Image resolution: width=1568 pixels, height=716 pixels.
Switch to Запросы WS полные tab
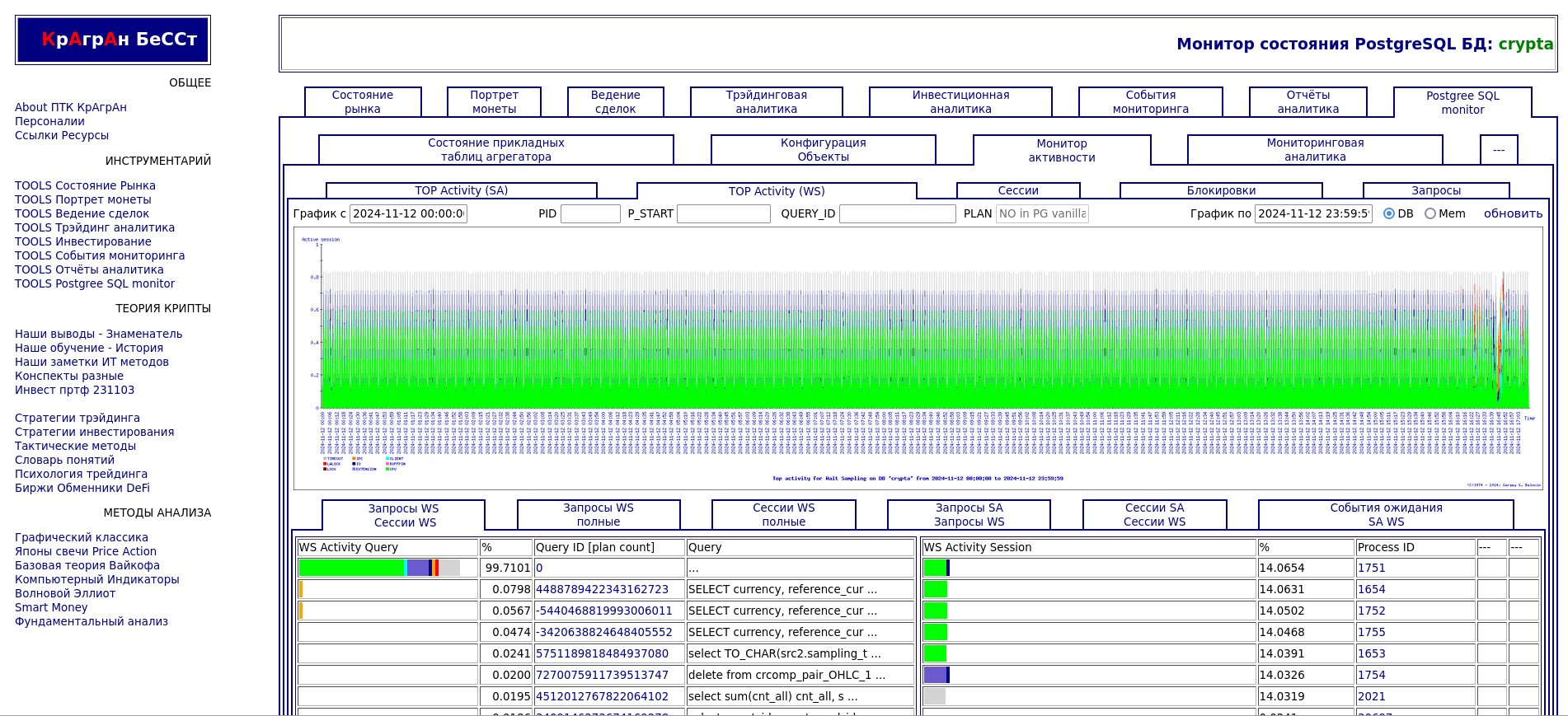[x=599, y=514]
